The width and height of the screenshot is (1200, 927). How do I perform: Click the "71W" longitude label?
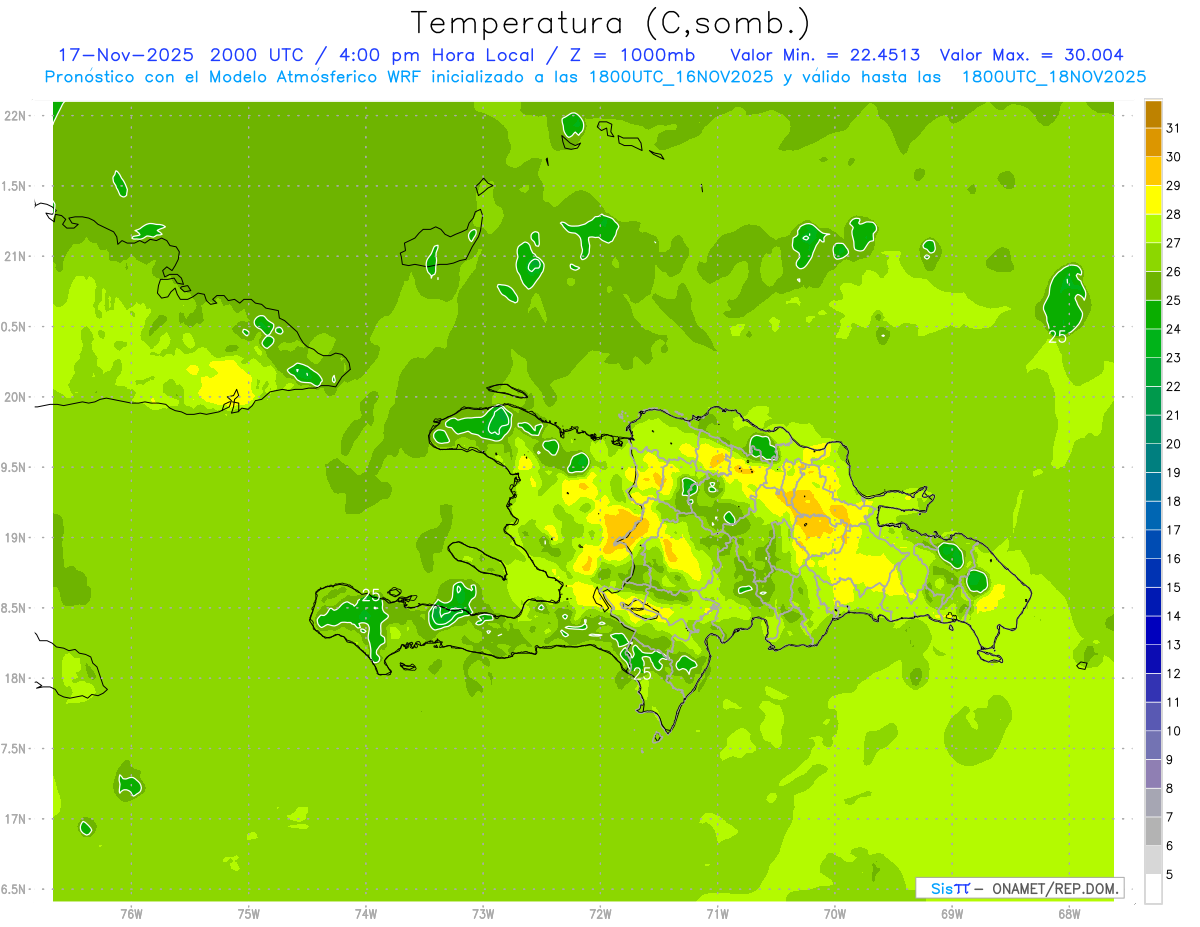pyautogui.click(x=717, y=915)
